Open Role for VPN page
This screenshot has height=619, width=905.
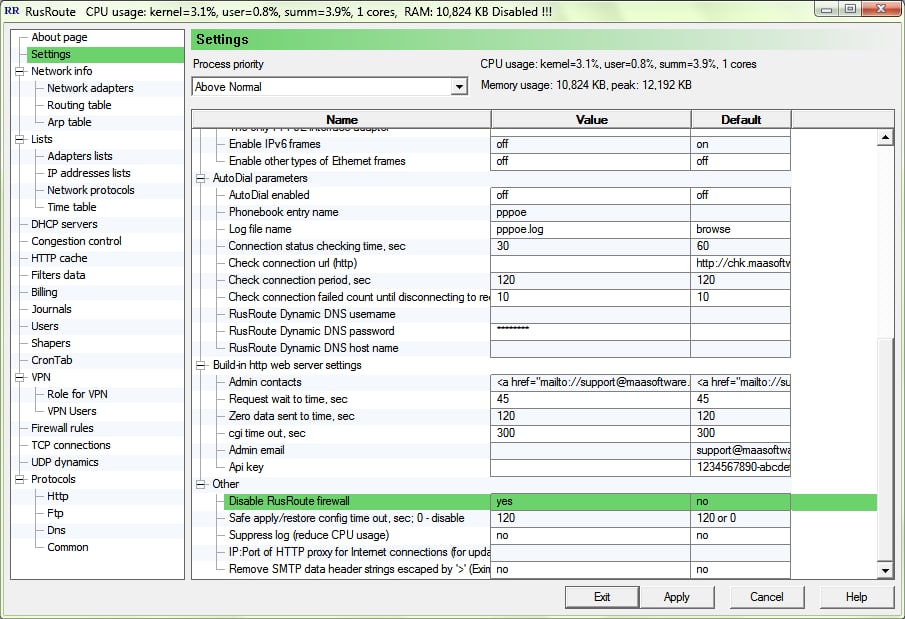coord(77,394)
